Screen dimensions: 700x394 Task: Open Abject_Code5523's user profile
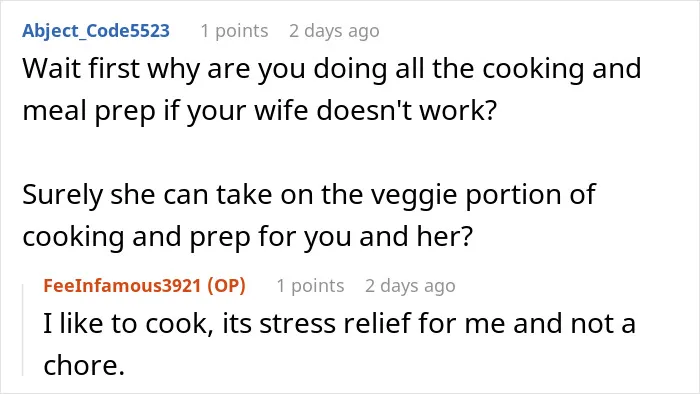coord(96,31)
